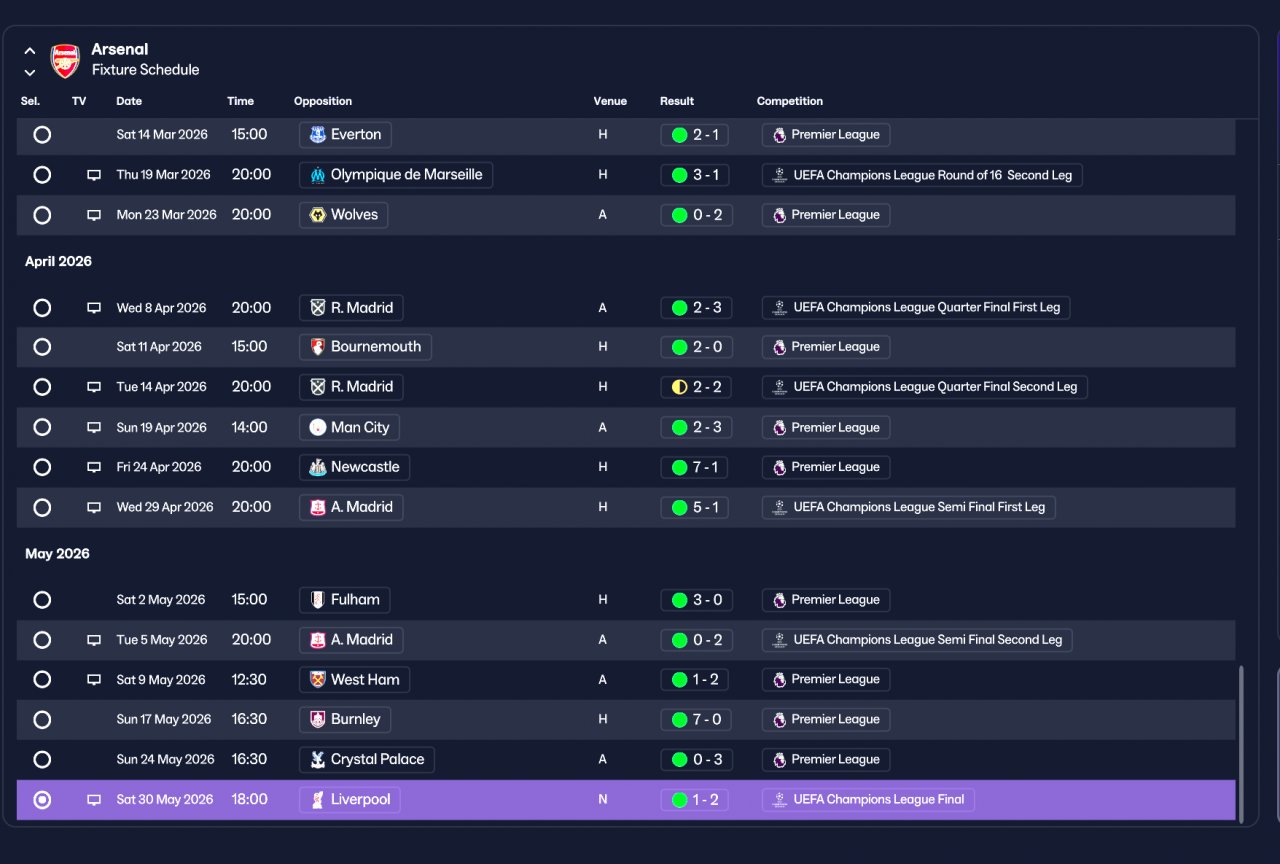Sort by the Result column header

click(677, 101)
